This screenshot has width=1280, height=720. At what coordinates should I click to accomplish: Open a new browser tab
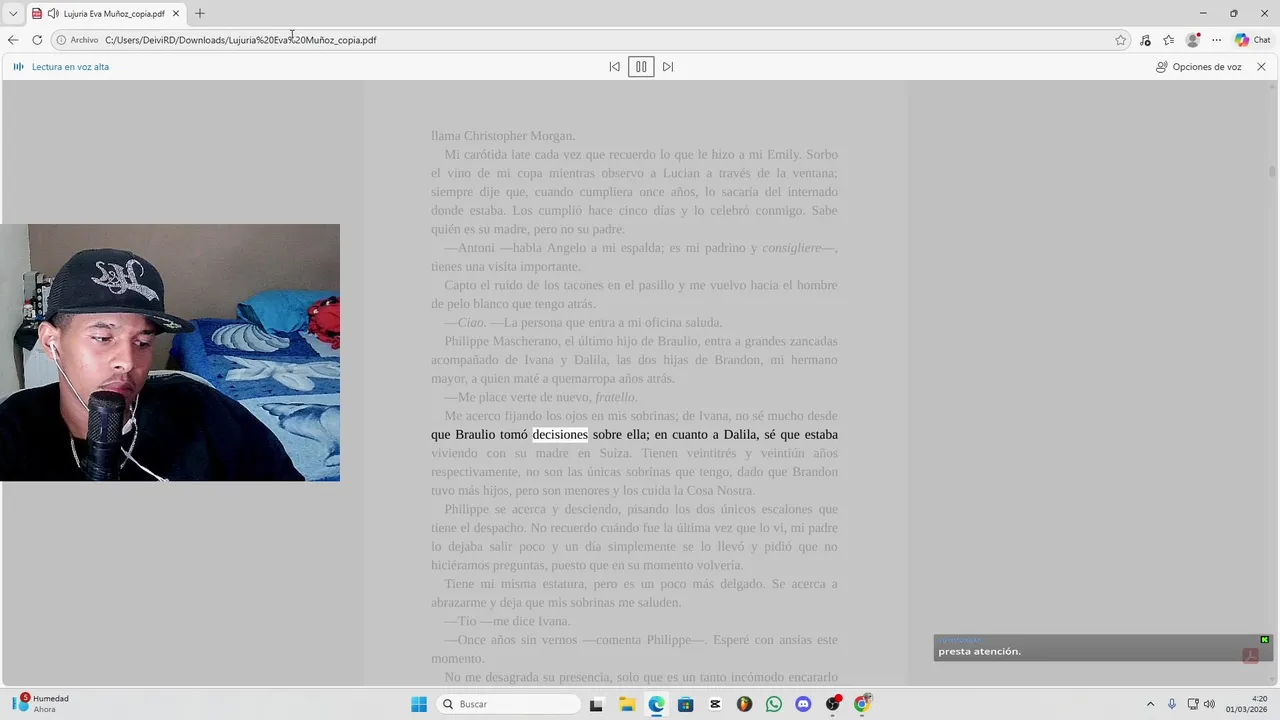[200, 13]
